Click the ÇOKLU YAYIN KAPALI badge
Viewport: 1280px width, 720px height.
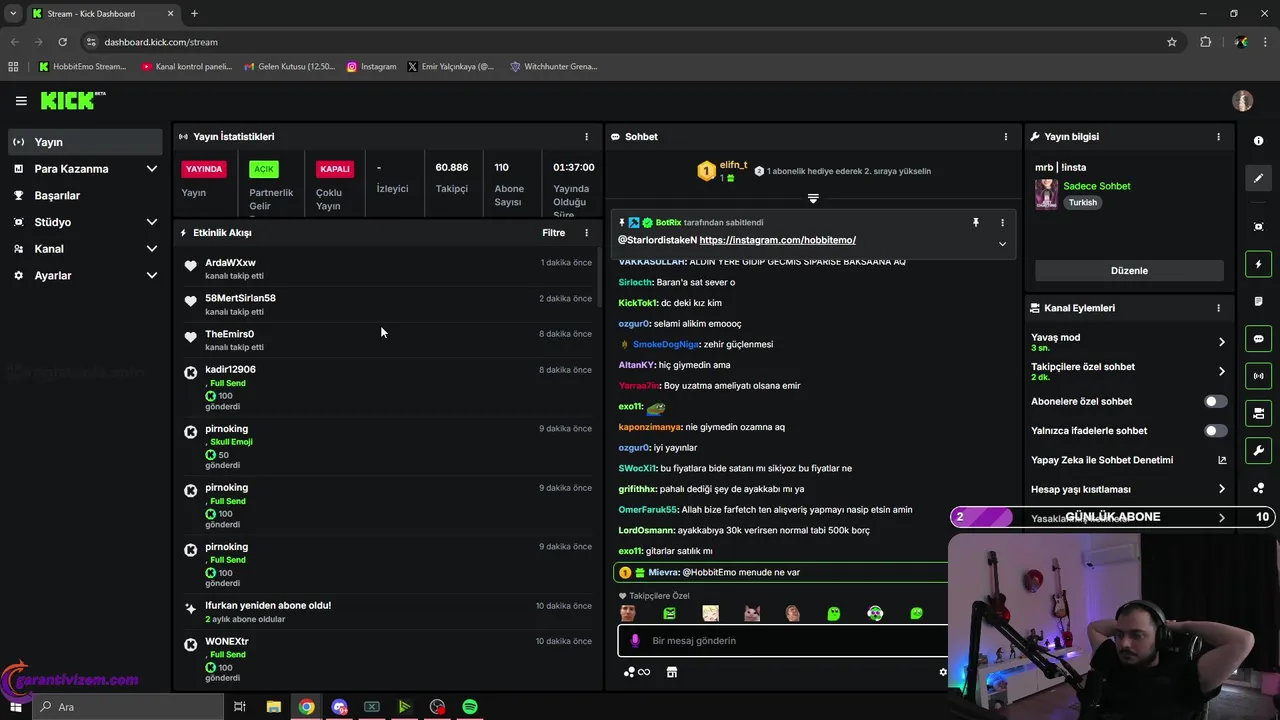point(334,169)
